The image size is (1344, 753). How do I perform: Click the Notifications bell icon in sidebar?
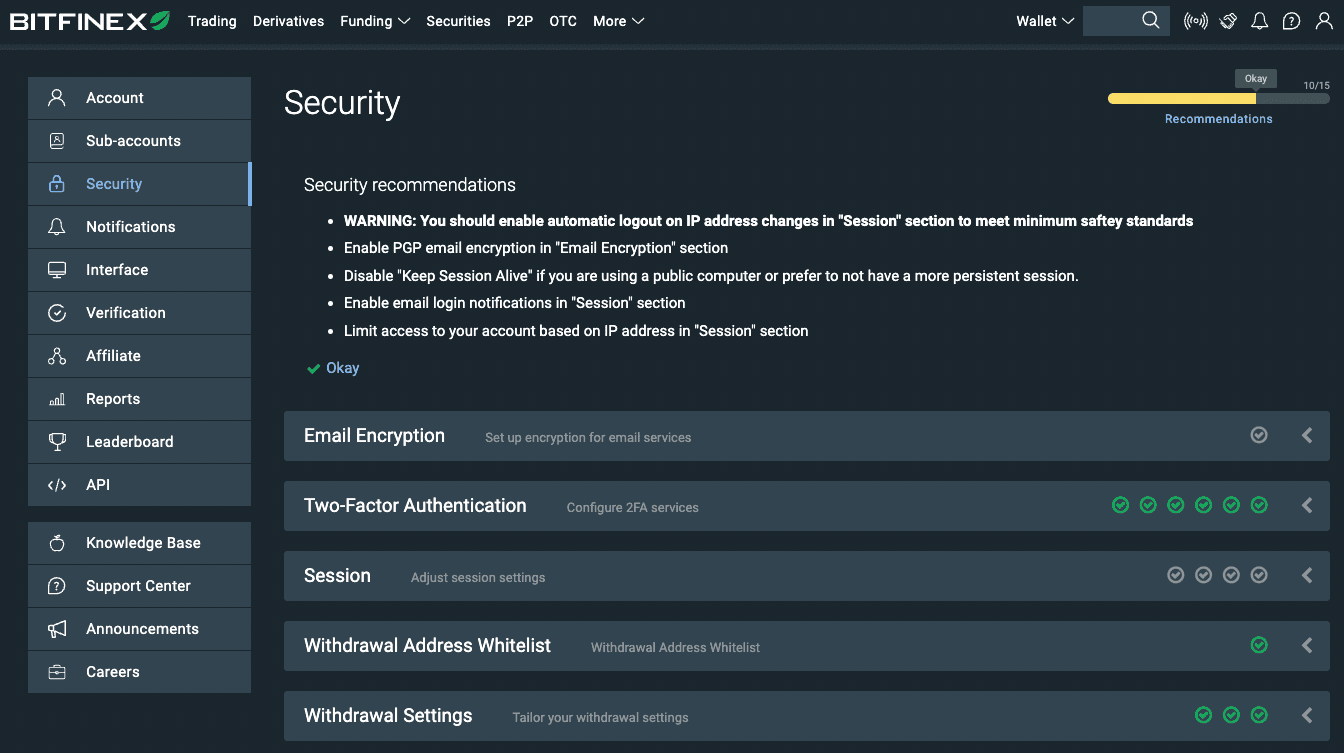coord(57,227)
